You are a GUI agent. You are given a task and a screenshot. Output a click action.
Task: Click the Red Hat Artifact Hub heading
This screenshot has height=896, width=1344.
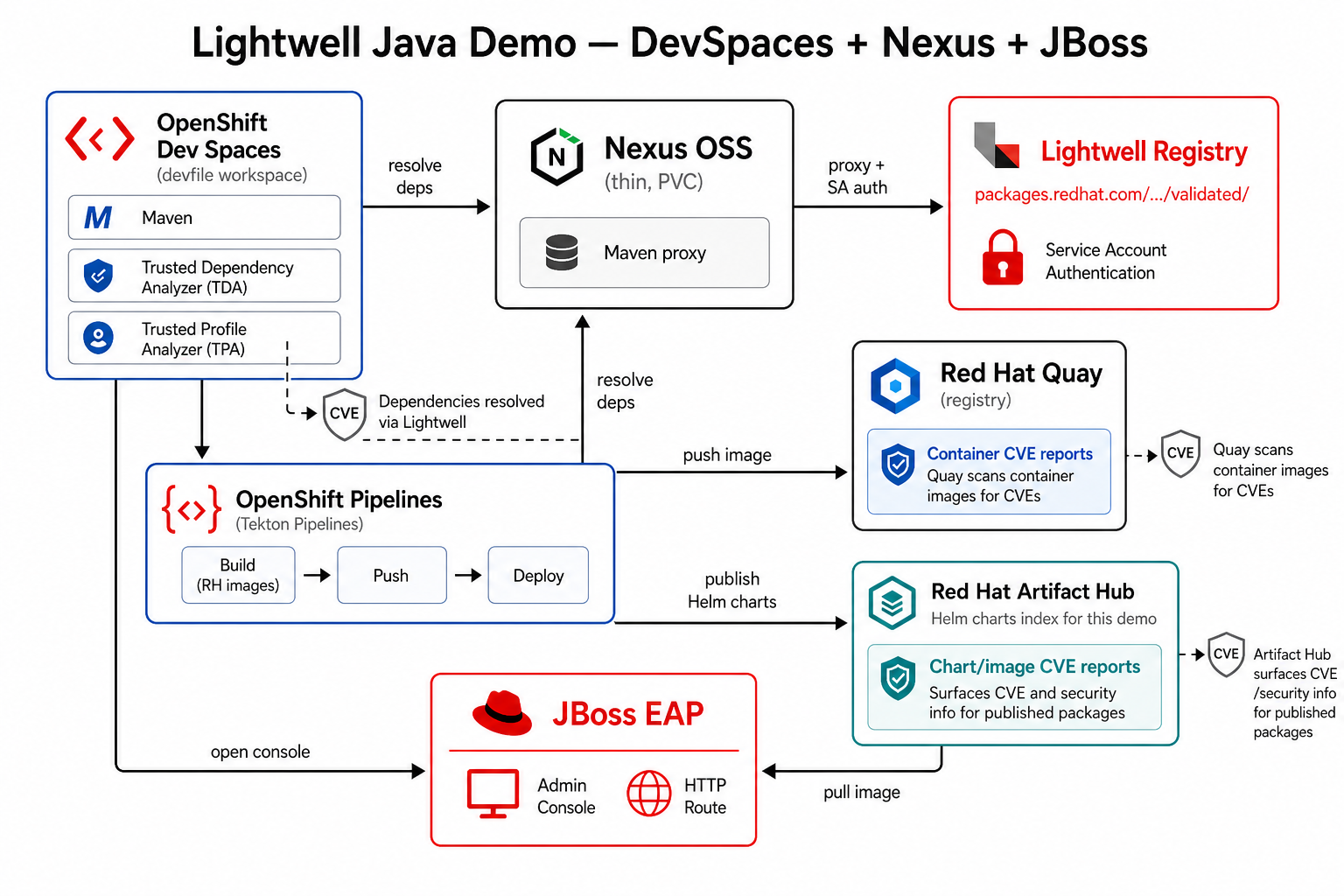(1032, 591)
